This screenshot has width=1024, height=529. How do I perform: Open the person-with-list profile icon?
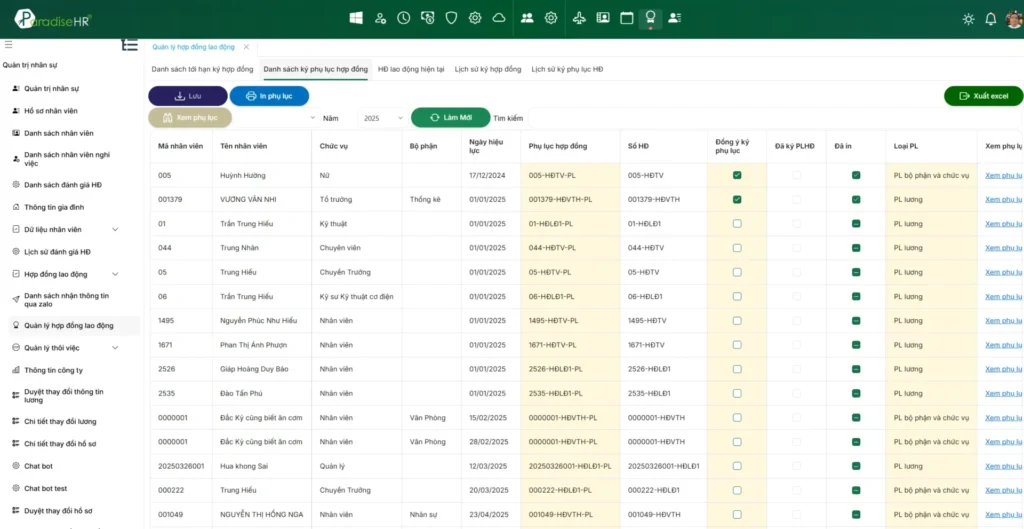coord(675,18)
